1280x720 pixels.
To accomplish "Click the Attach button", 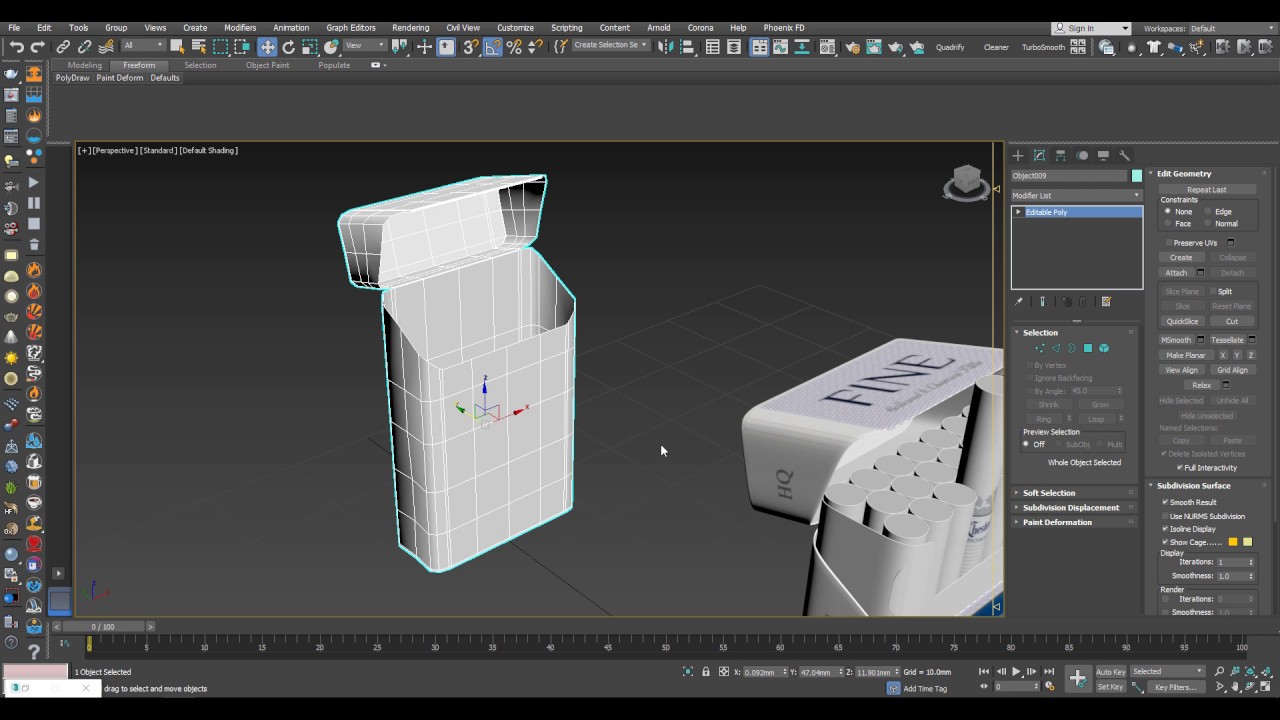I will [1176, 273].
